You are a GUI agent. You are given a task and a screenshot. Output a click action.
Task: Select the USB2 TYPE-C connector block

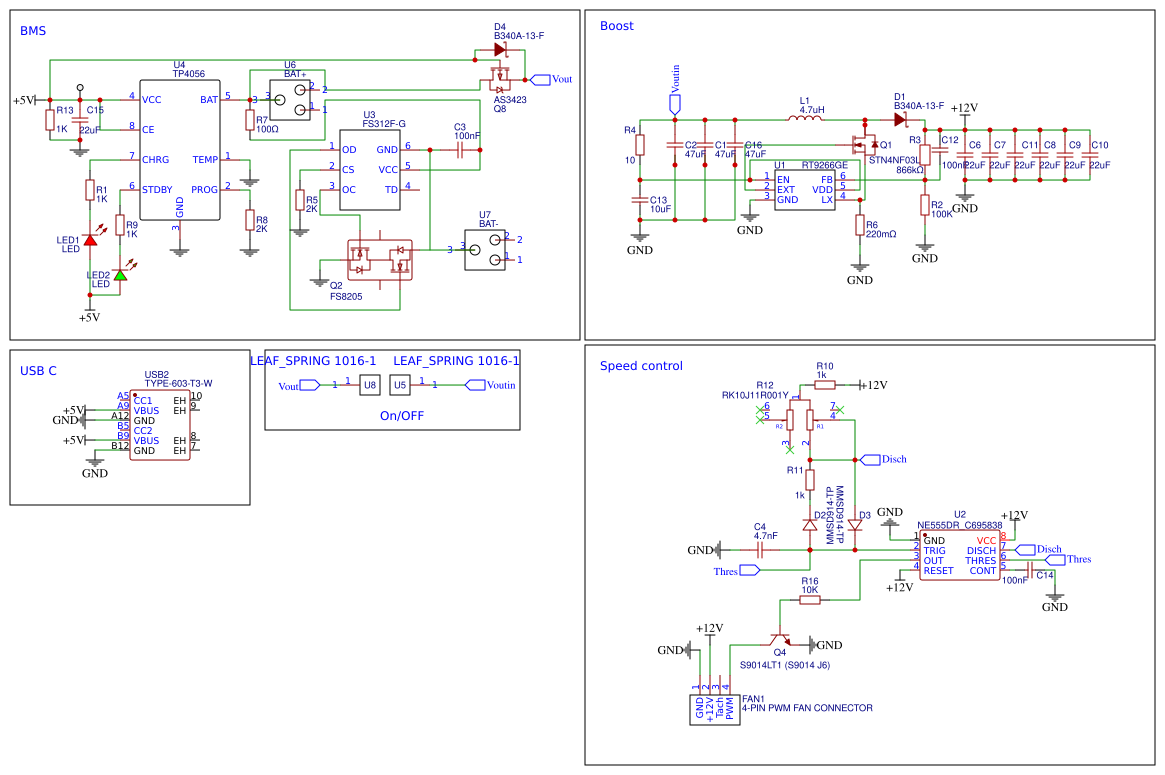(x=159, y=425)
